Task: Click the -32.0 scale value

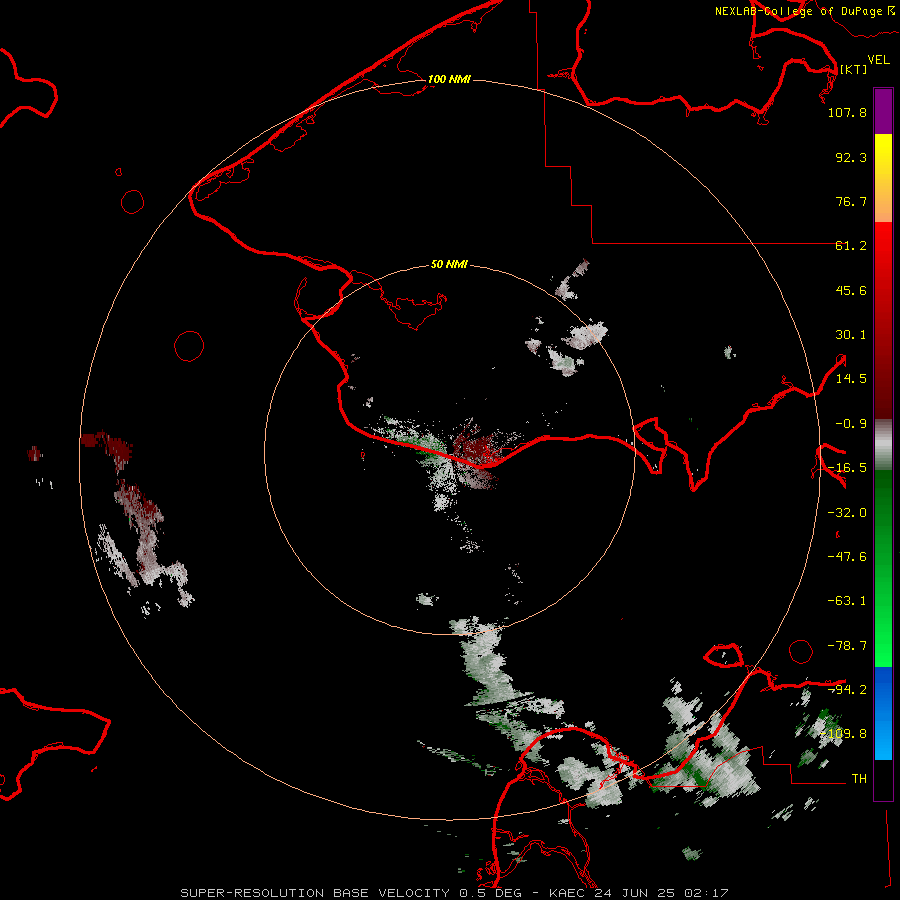Action: (847, 513)
